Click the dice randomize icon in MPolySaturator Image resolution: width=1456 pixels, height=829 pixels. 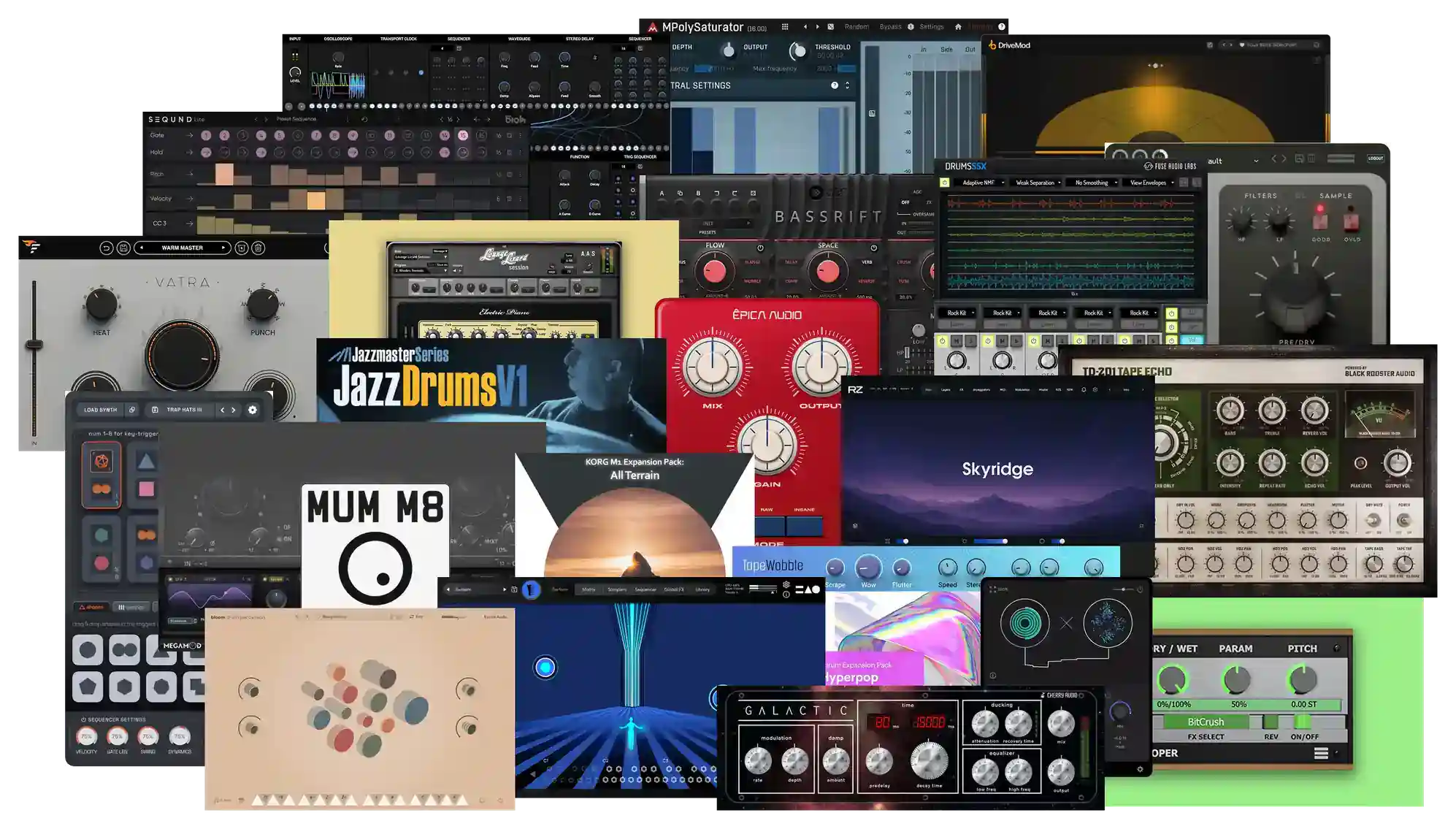830,27
